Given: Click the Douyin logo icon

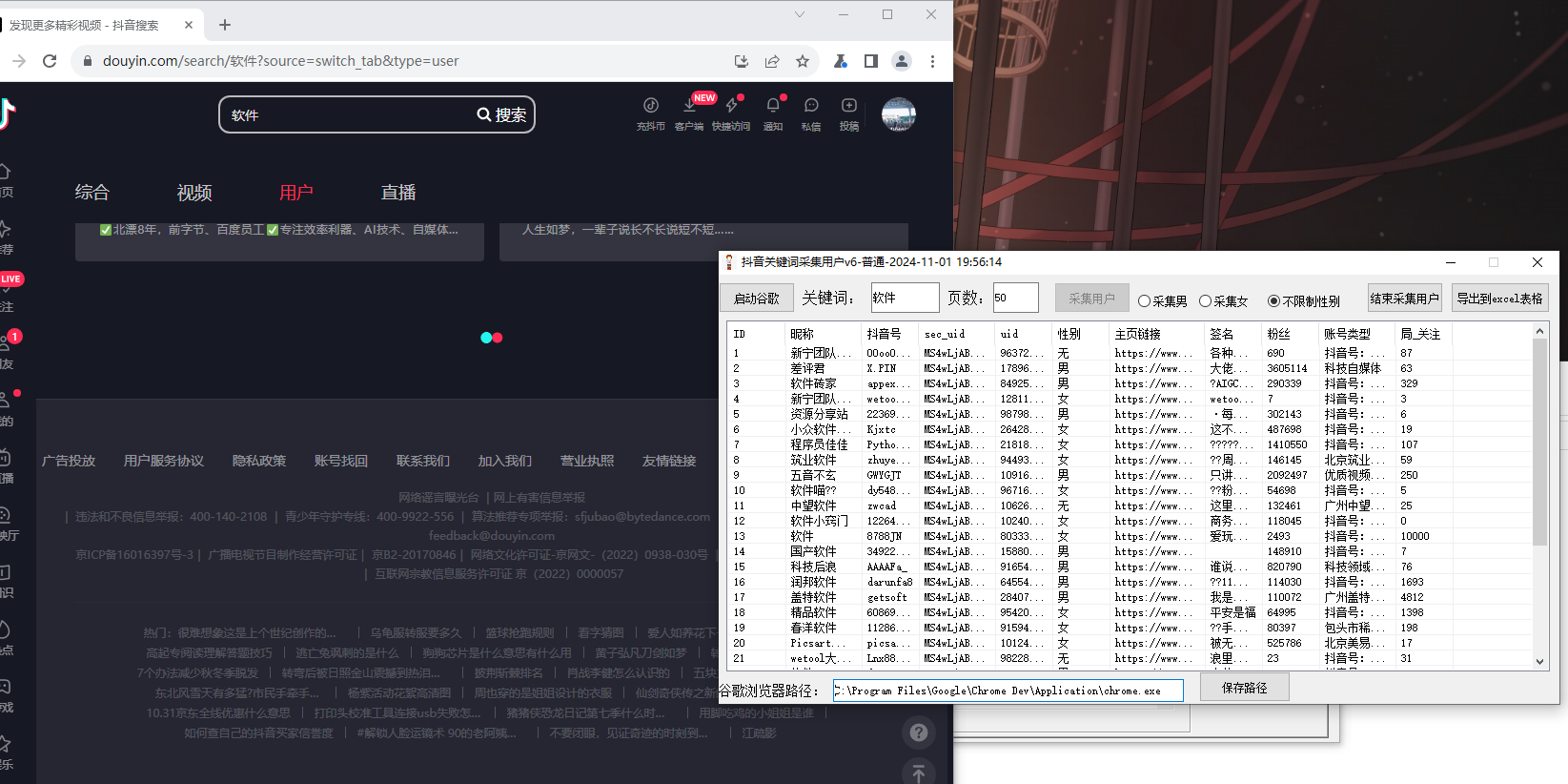Looking at the screenshot, I should click(x=8, y=113).
